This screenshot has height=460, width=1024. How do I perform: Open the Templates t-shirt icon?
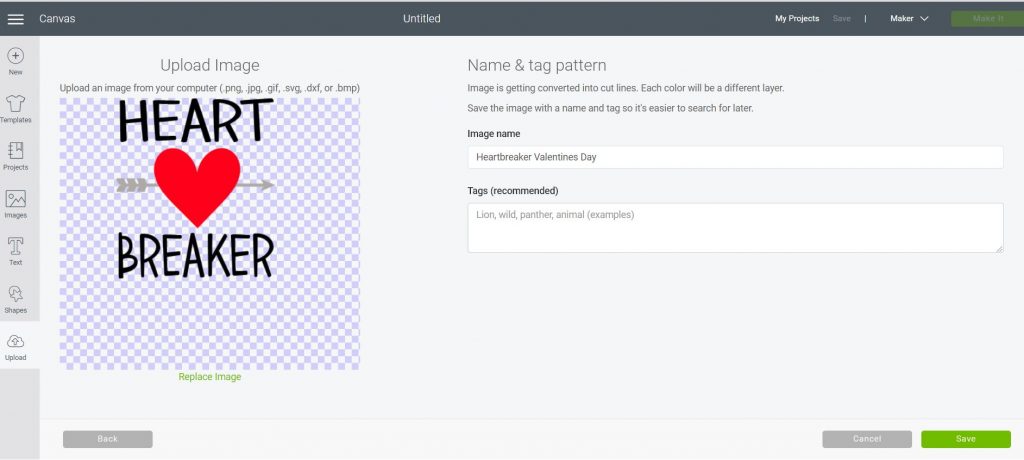tap(16, 104)
